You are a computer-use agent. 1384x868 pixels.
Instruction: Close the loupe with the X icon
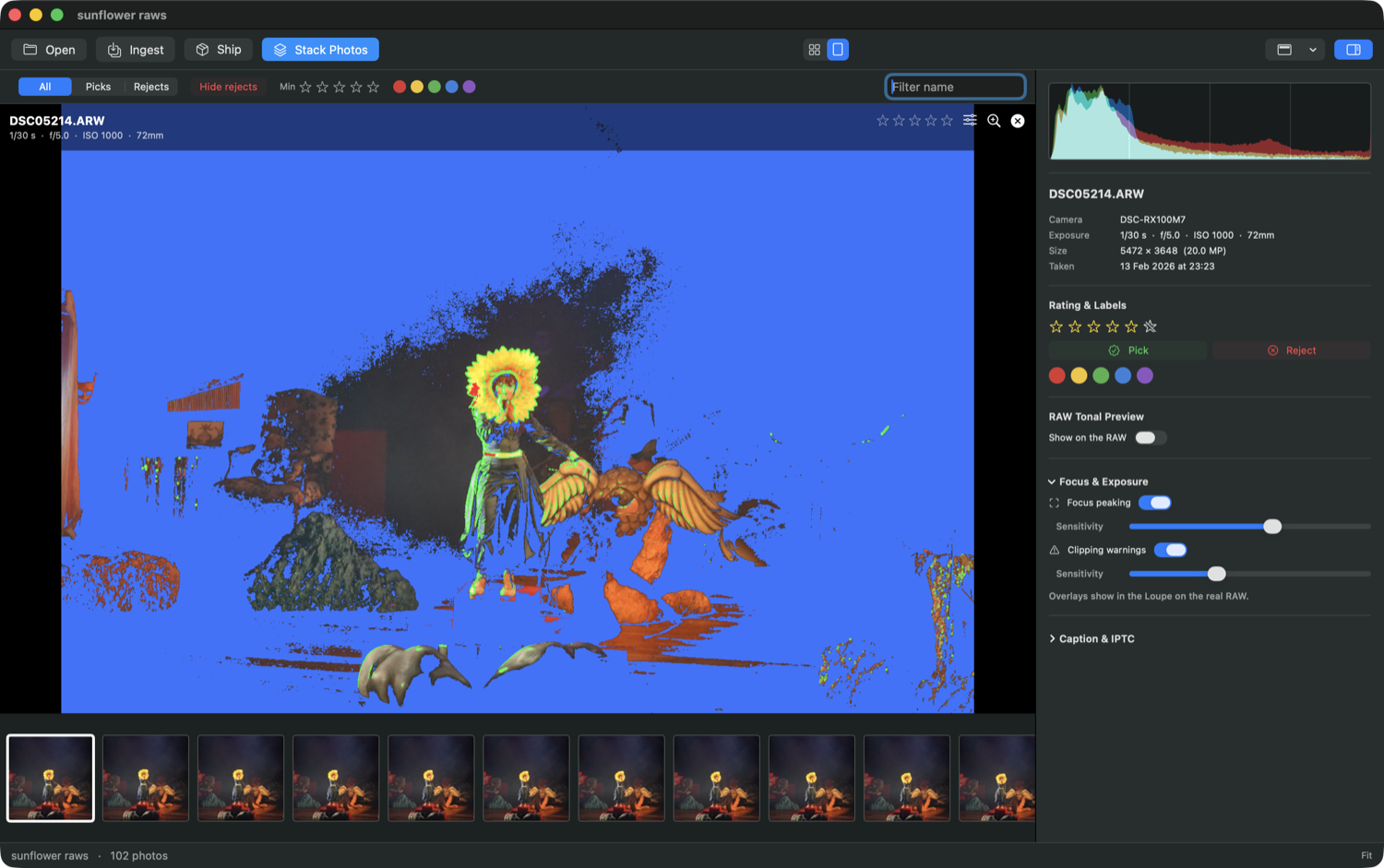pos(1018,121)
